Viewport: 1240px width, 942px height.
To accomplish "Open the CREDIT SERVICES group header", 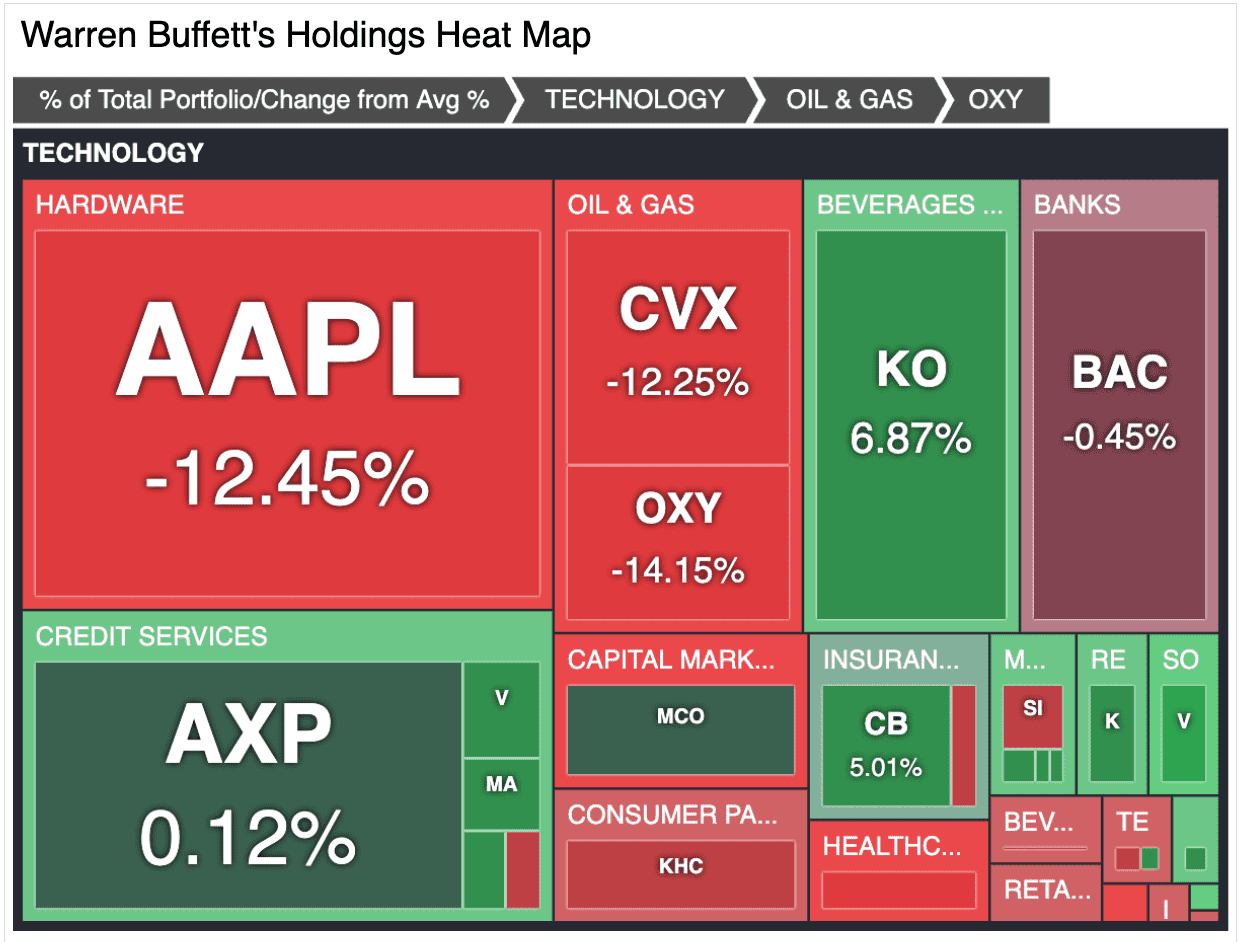I will point(152,636).
